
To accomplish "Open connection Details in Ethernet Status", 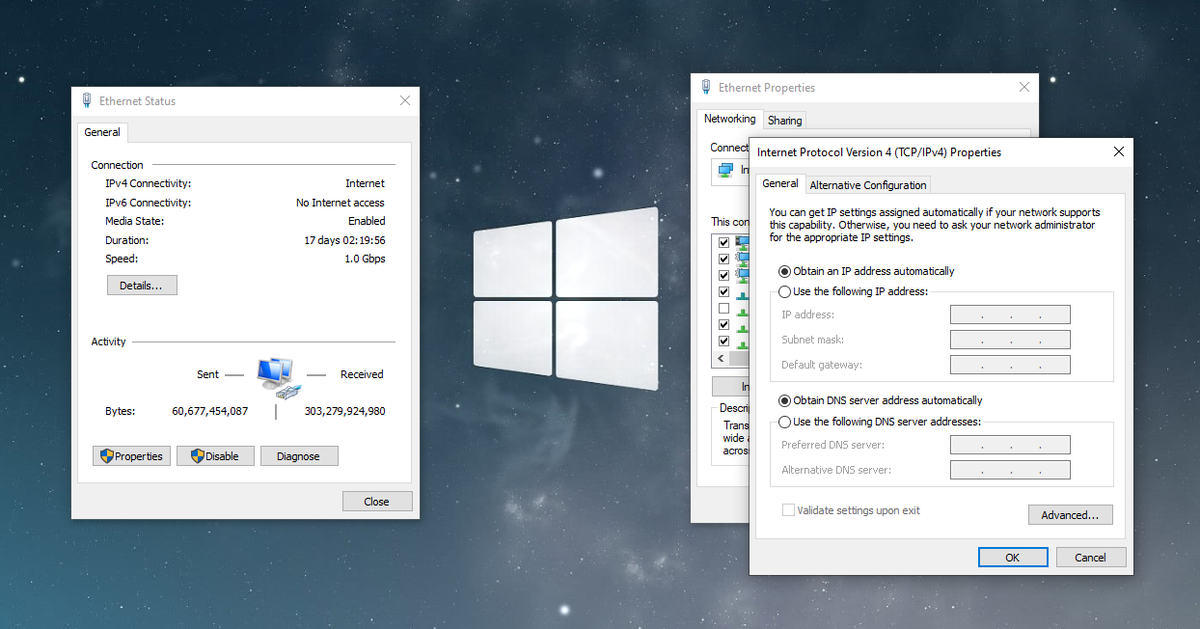I will pyautogui.click(x=141, y=284).
